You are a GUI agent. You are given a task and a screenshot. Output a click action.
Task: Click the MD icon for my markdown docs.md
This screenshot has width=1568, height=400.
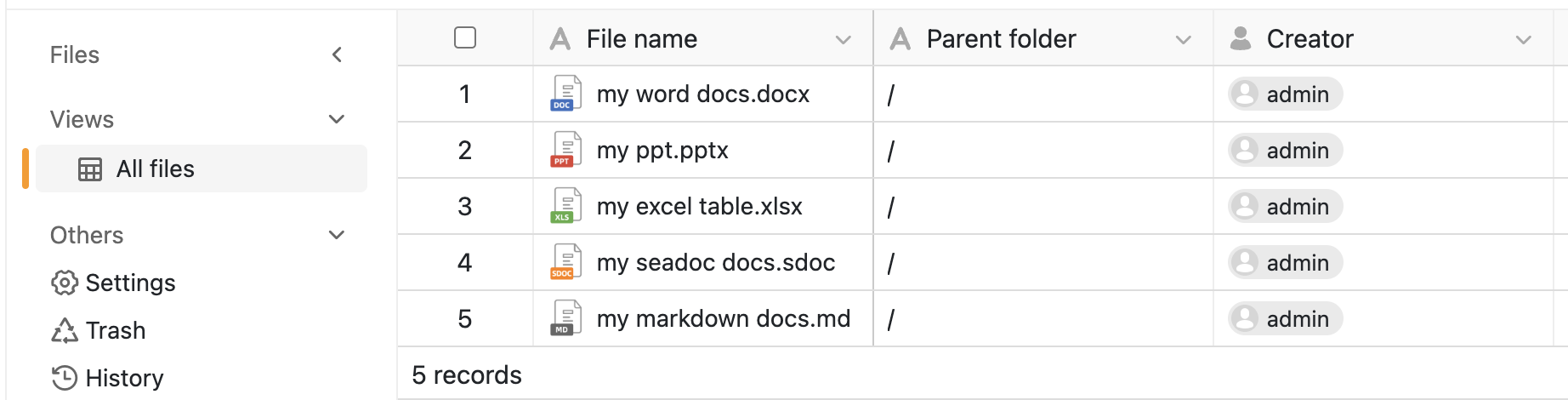tap(565, 318)
